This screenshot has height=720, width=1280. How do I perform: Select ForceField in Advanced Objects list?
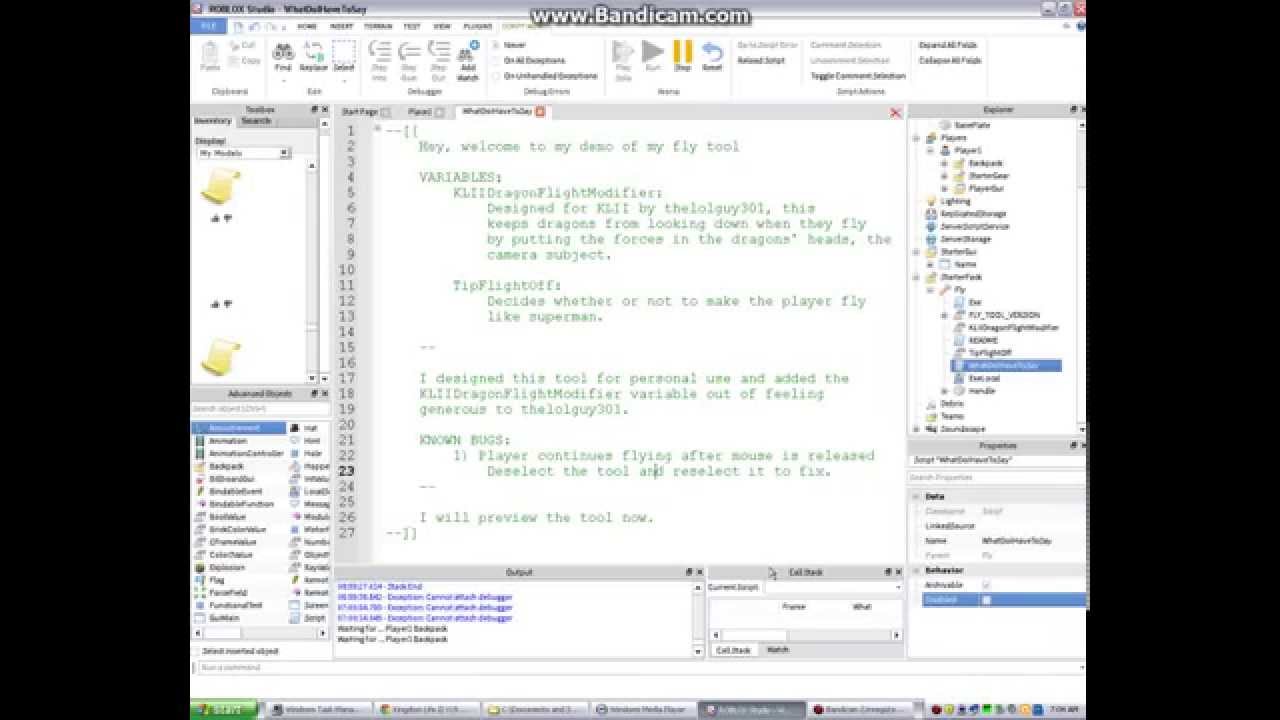tap(230, 592)
